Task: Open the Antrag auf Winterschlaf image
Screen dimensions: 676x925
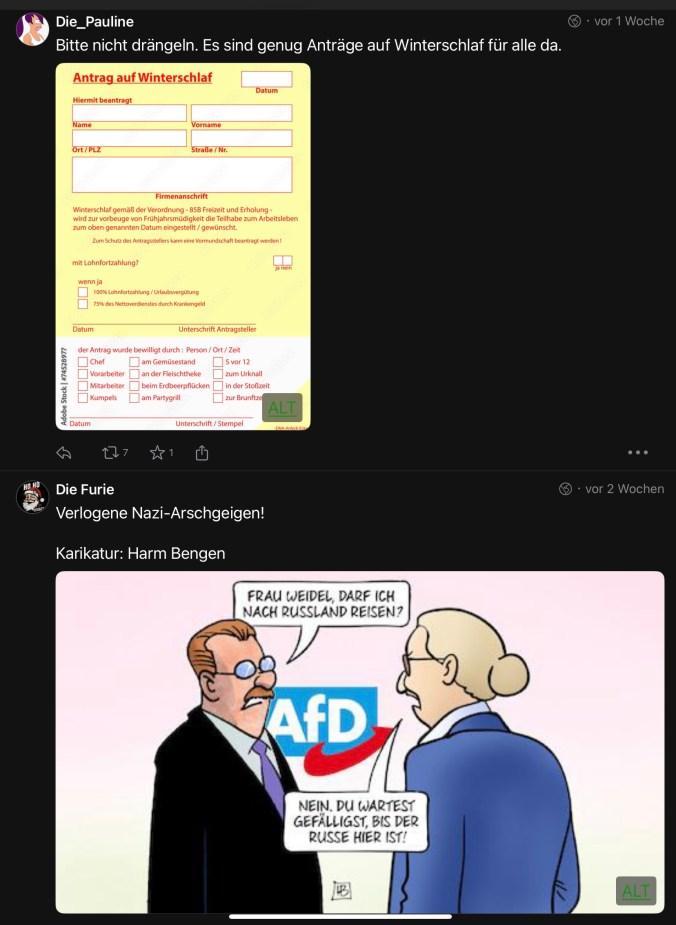Action: click(183, 247)
